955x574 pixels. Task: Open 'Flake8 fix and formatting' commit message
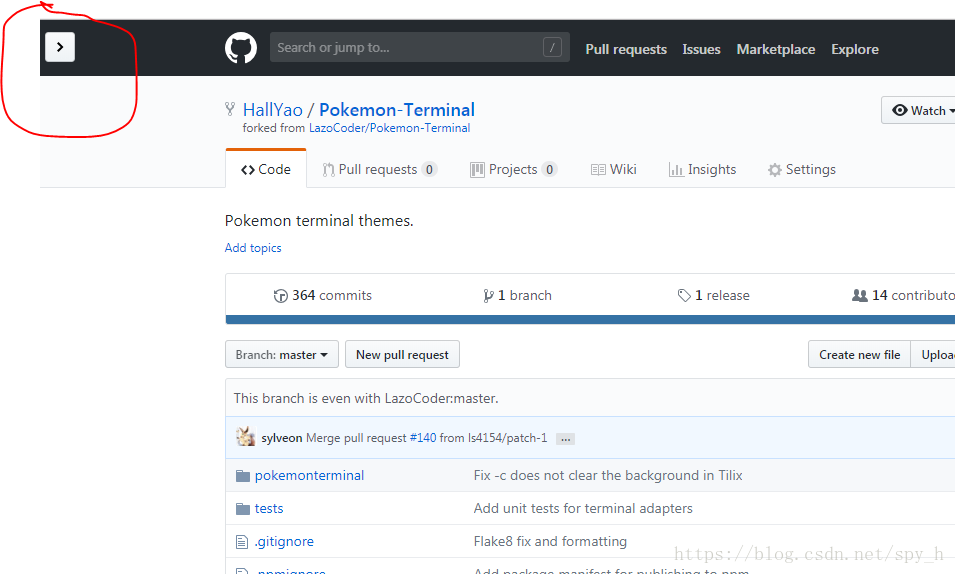click(550, 541)
